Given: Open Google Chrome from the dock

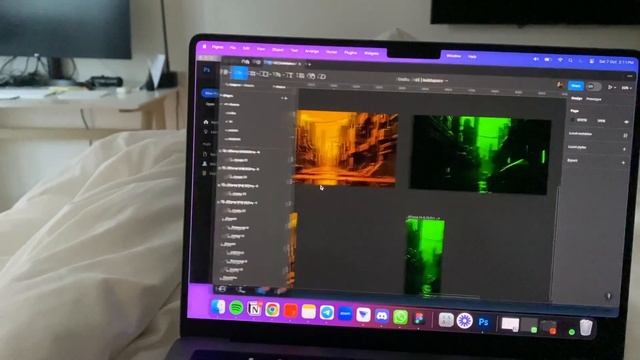Looking at the screenshot, I should click(272, 310).
